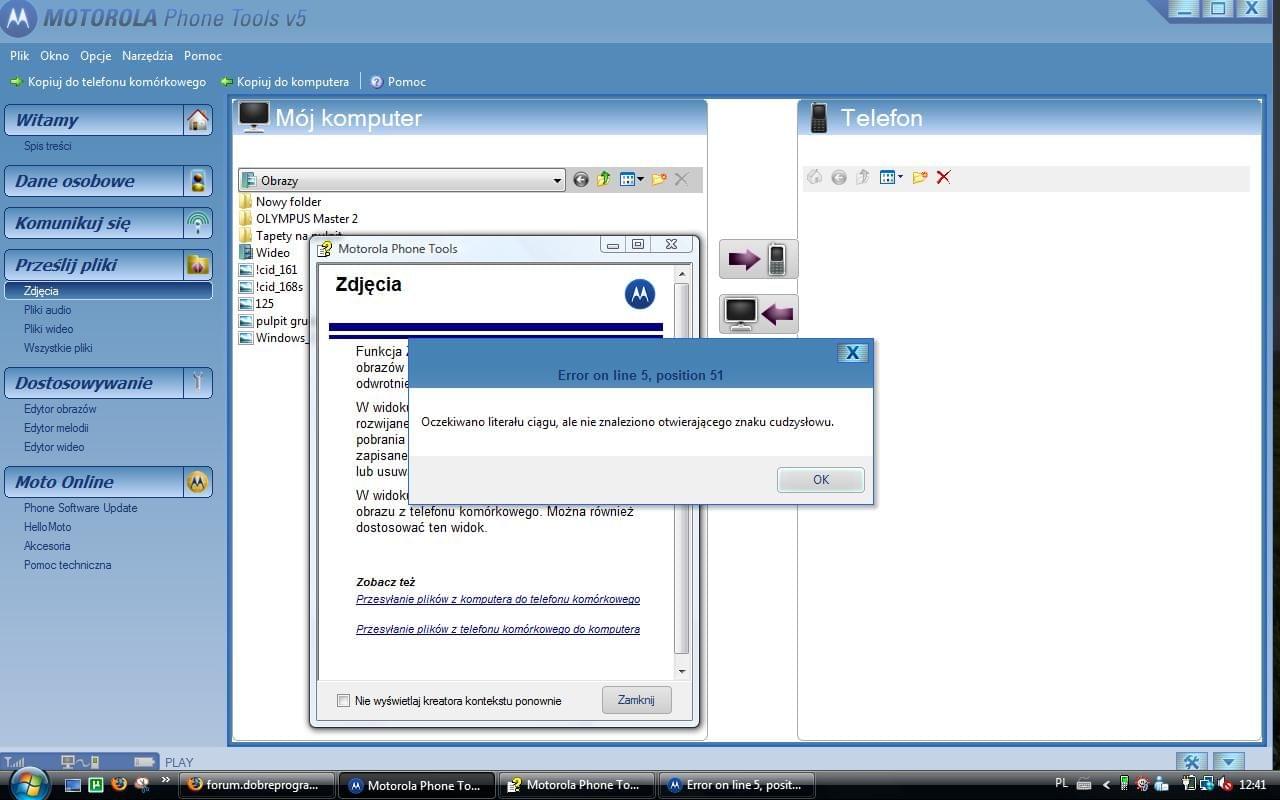Click the Pomoc toolbar button with question icon
The height and width of the screenshot is (800, 1280).
click(398, 82)
